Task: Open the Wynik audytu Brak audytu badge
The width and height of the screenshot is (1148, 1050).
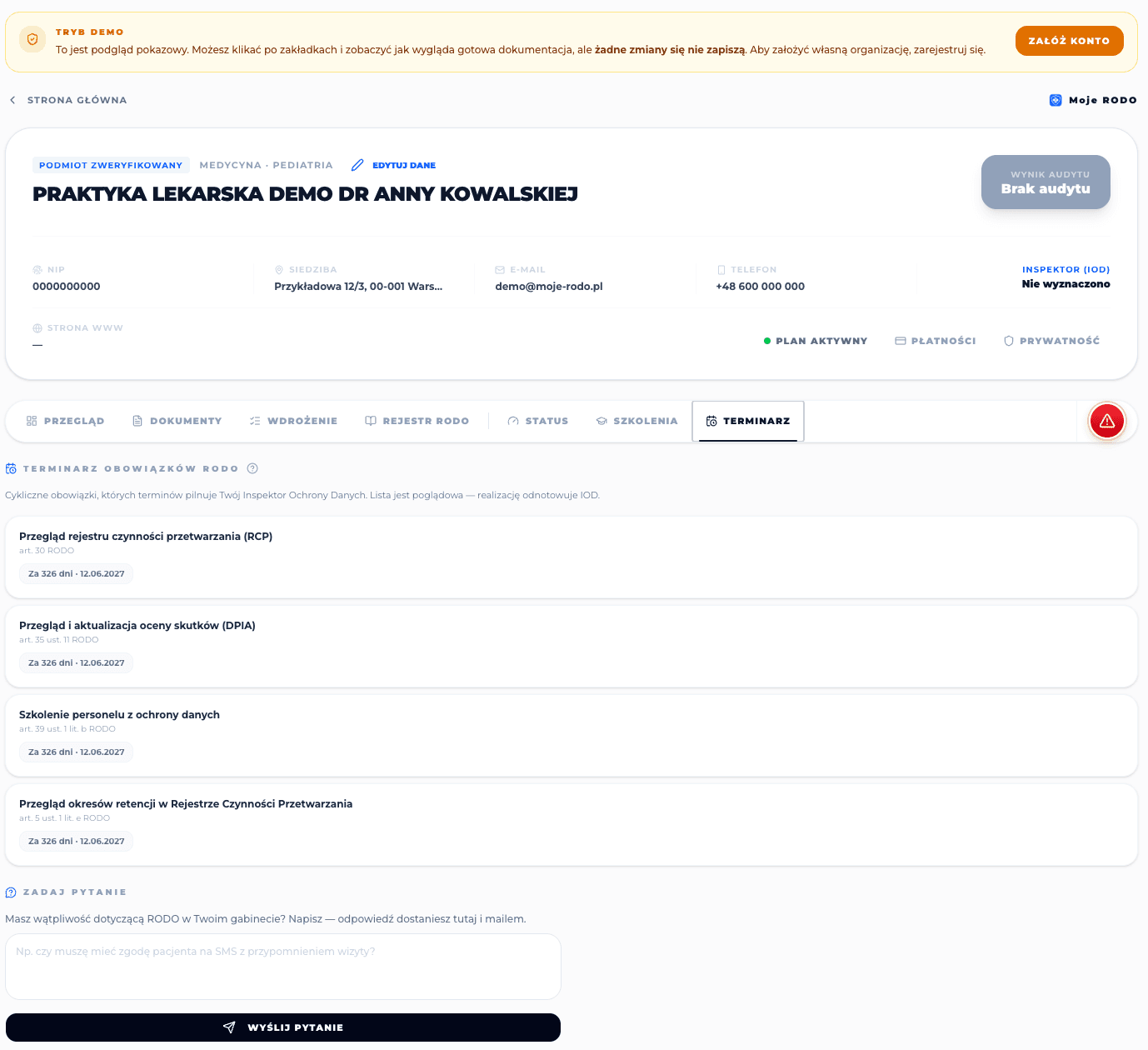Action: coord(1046,182)
